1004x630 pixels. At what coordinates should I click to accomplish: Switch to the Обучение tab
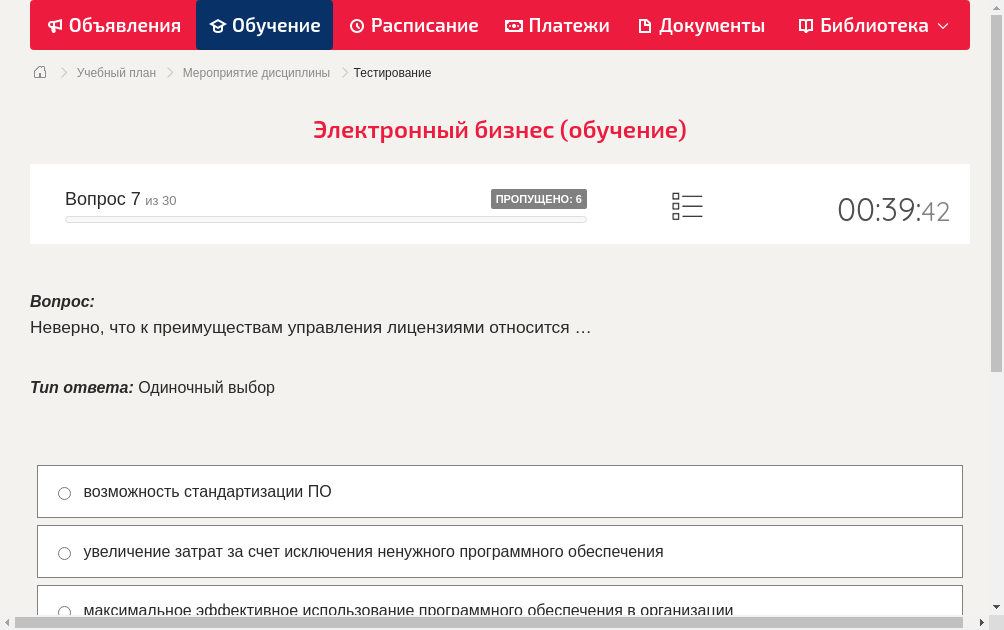(264, 25)
